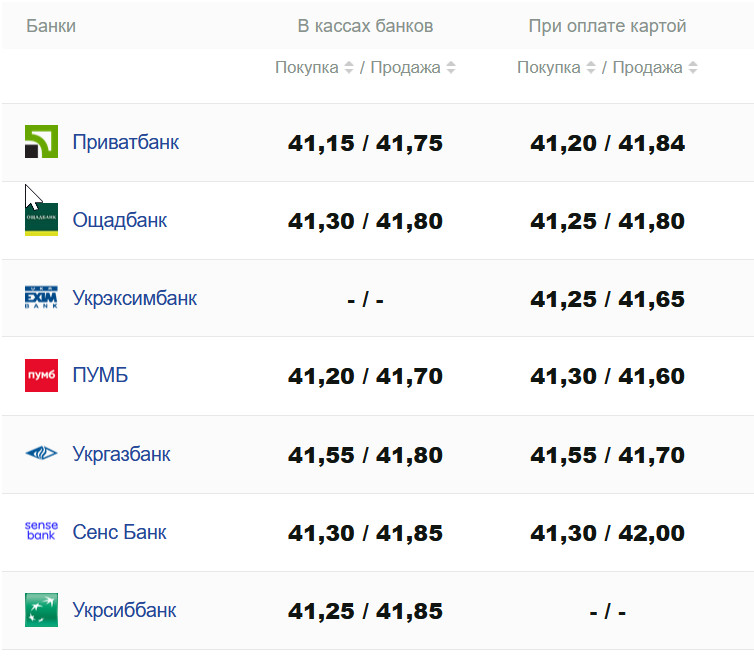
Task: Open the Приватбанк link
Action: (x=125, y=142)
